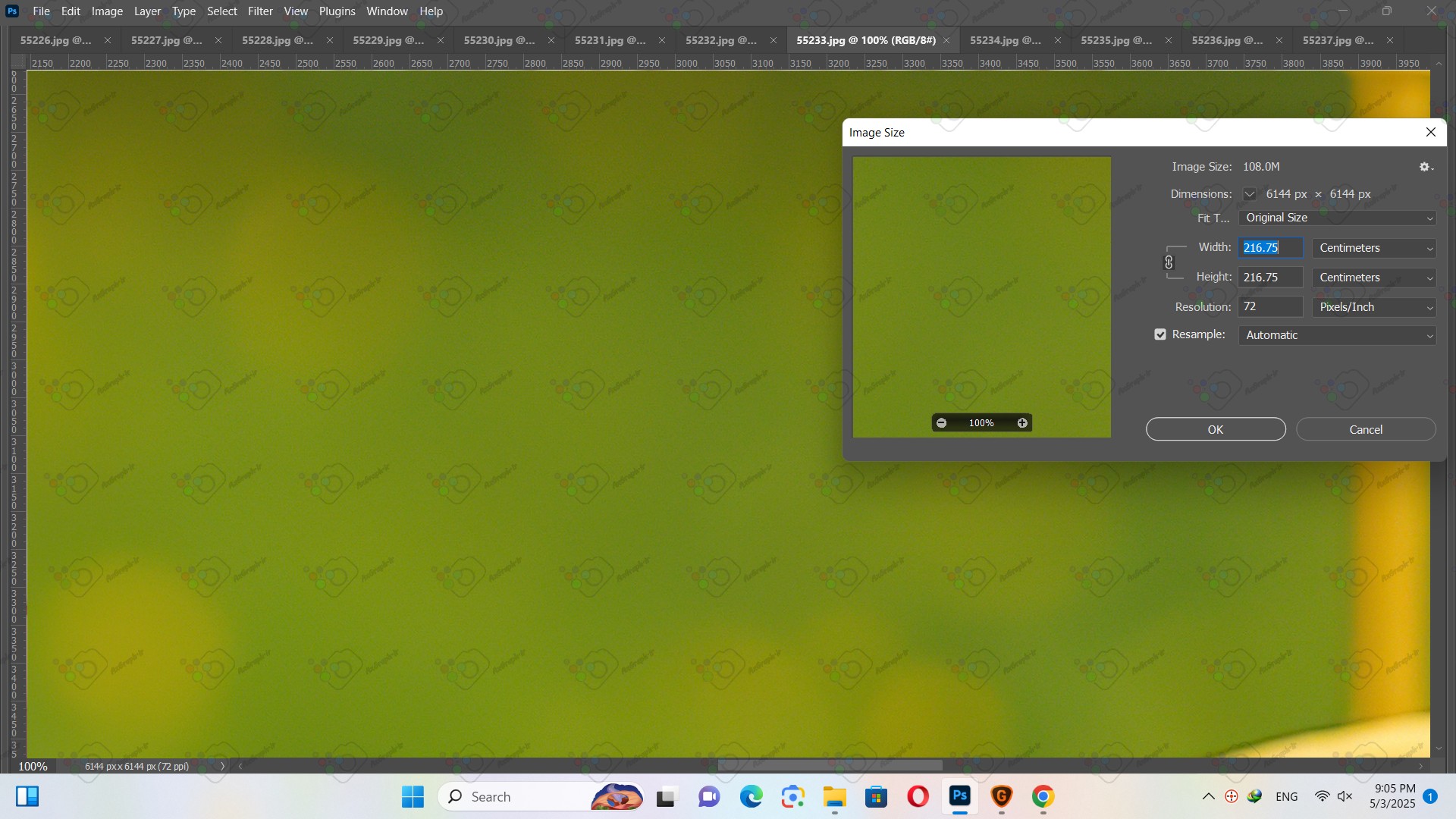Viewport: 1456px width, 819px height.
Task: Zoom out the Image Size preview
Action: tap(941, 423)
